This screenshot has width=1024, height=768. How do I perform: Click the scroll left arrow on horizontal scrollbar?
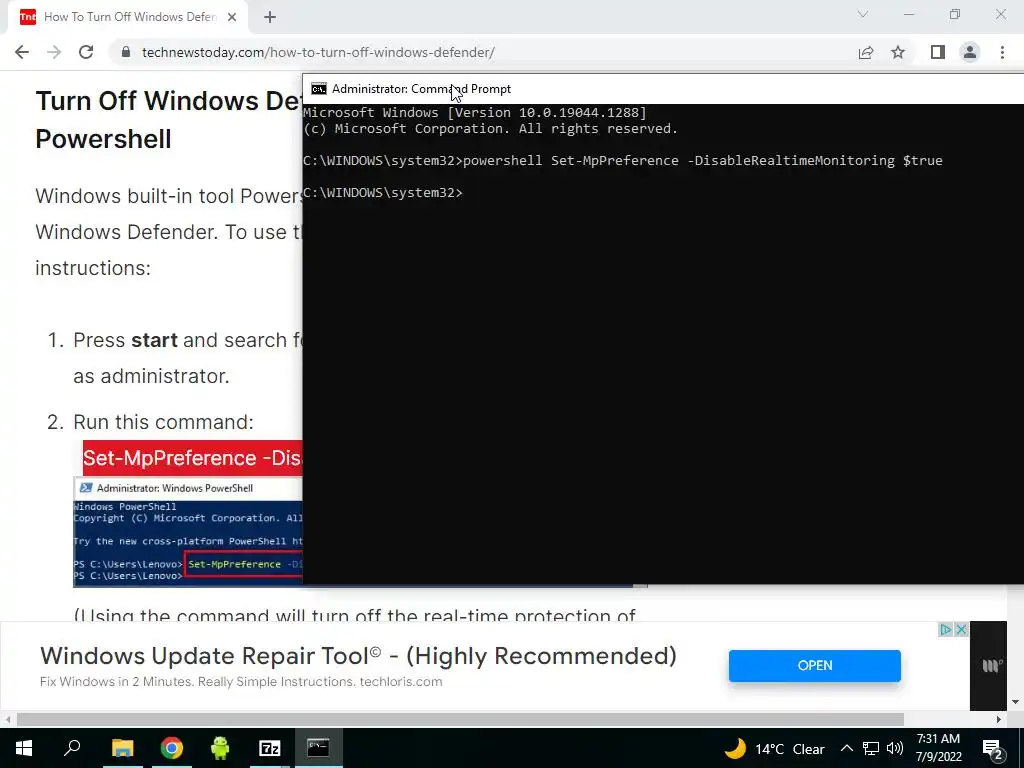(x=8, y=719)
